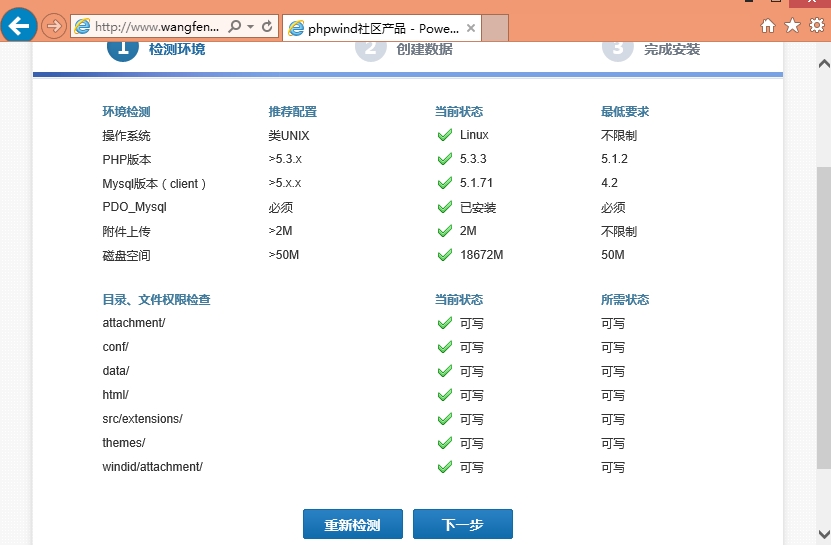831x545 pixels.
Task: Click the conf/ directory name
Action: tap(116, 347)
